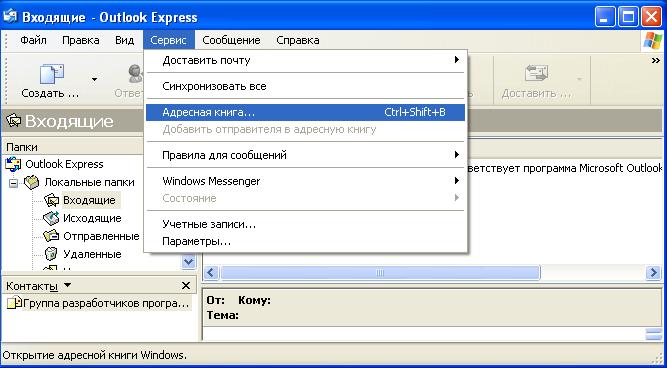This screenshot has height=368, width=667.
Task: Click the Outlook Express icon in tree
Action: click(13, 164)
